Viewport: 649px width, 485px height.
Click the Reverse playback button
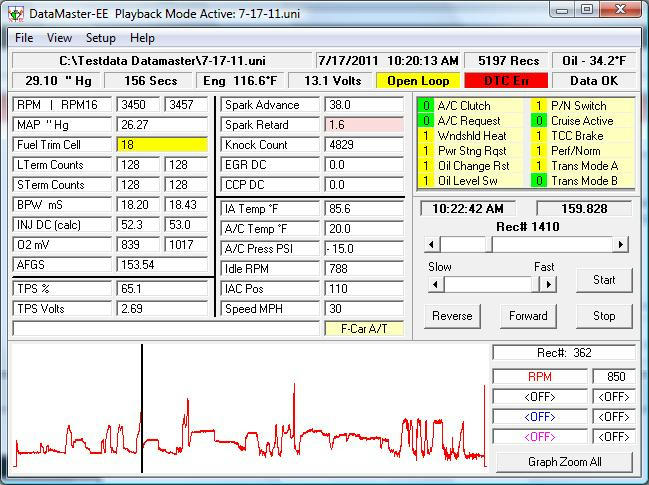(x=452, y=316)
